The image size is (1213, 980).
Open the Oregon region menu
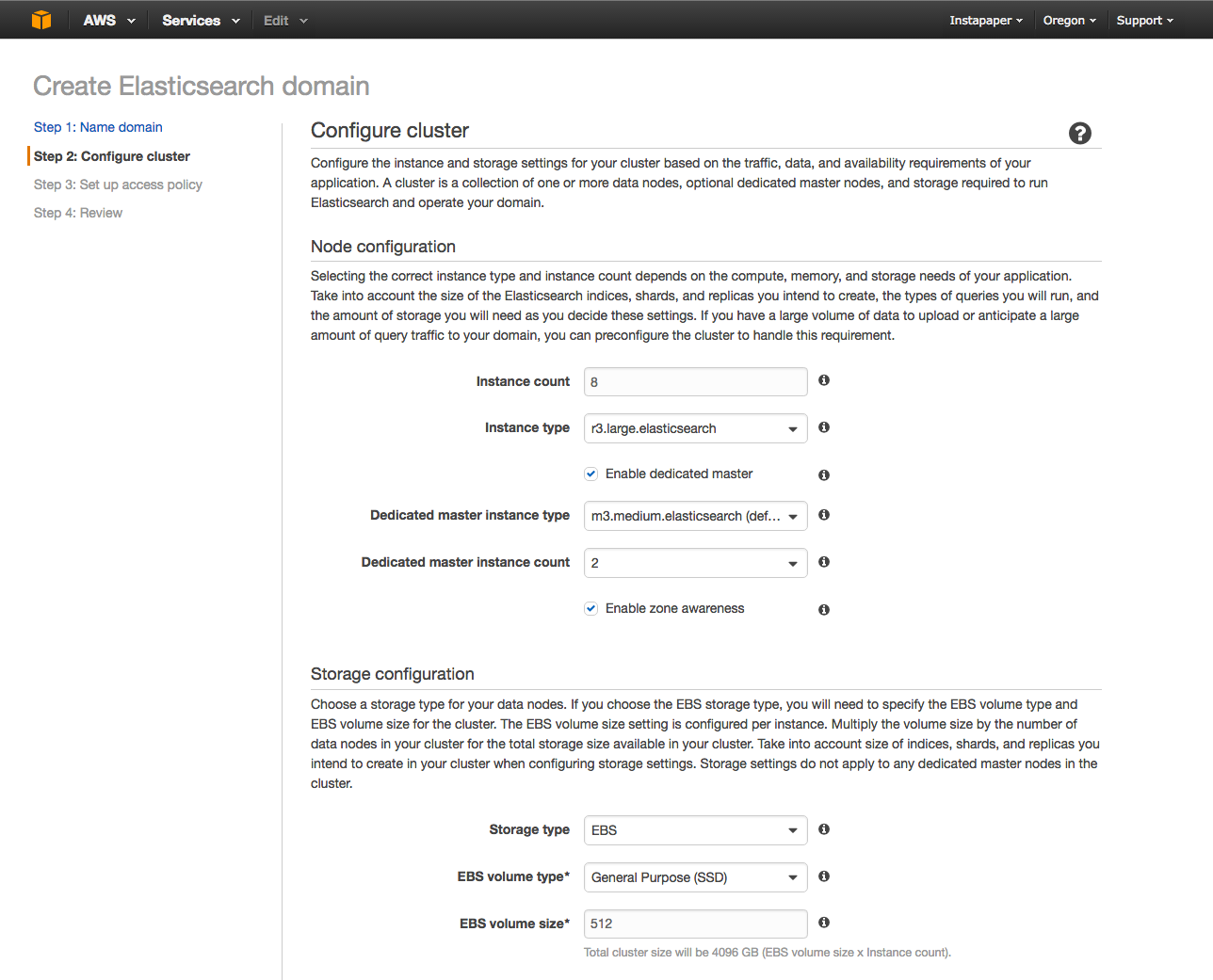[1069, 20]
